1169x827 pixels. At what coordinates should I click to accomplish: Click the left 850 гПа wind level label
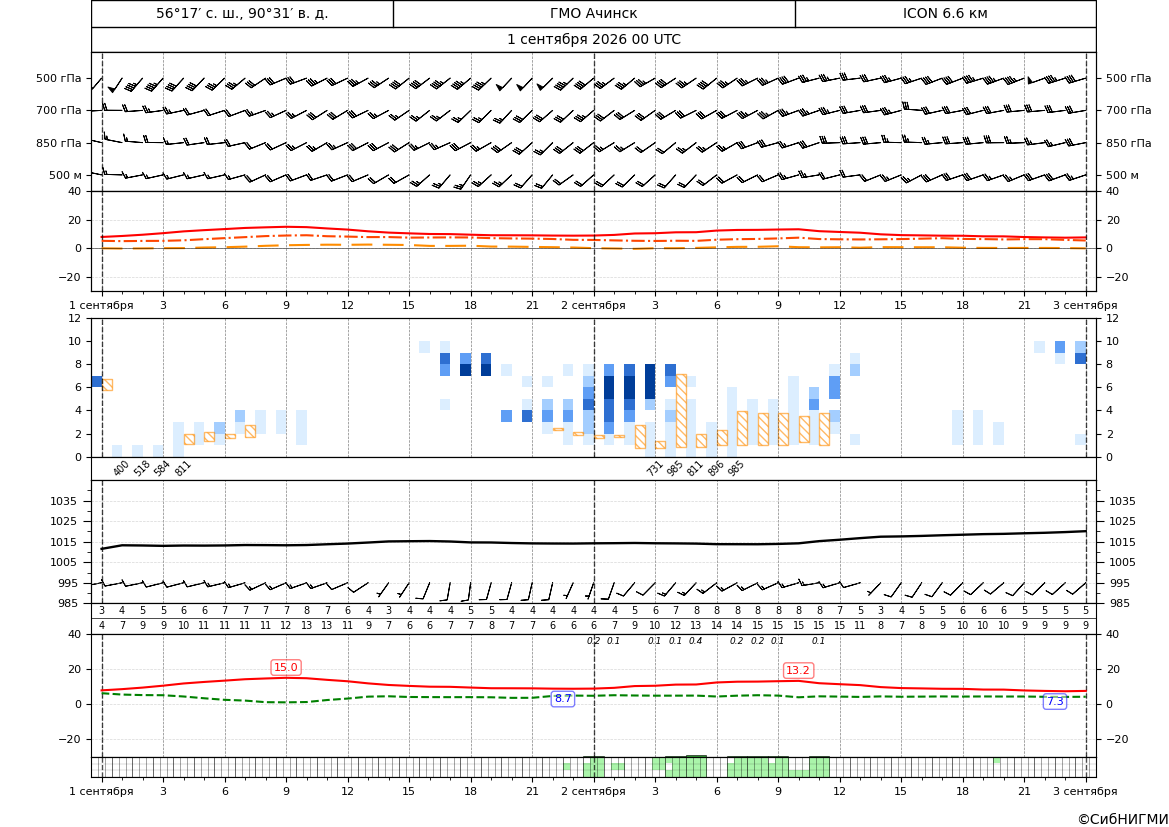pyautogui.click(x=59, y=143)
